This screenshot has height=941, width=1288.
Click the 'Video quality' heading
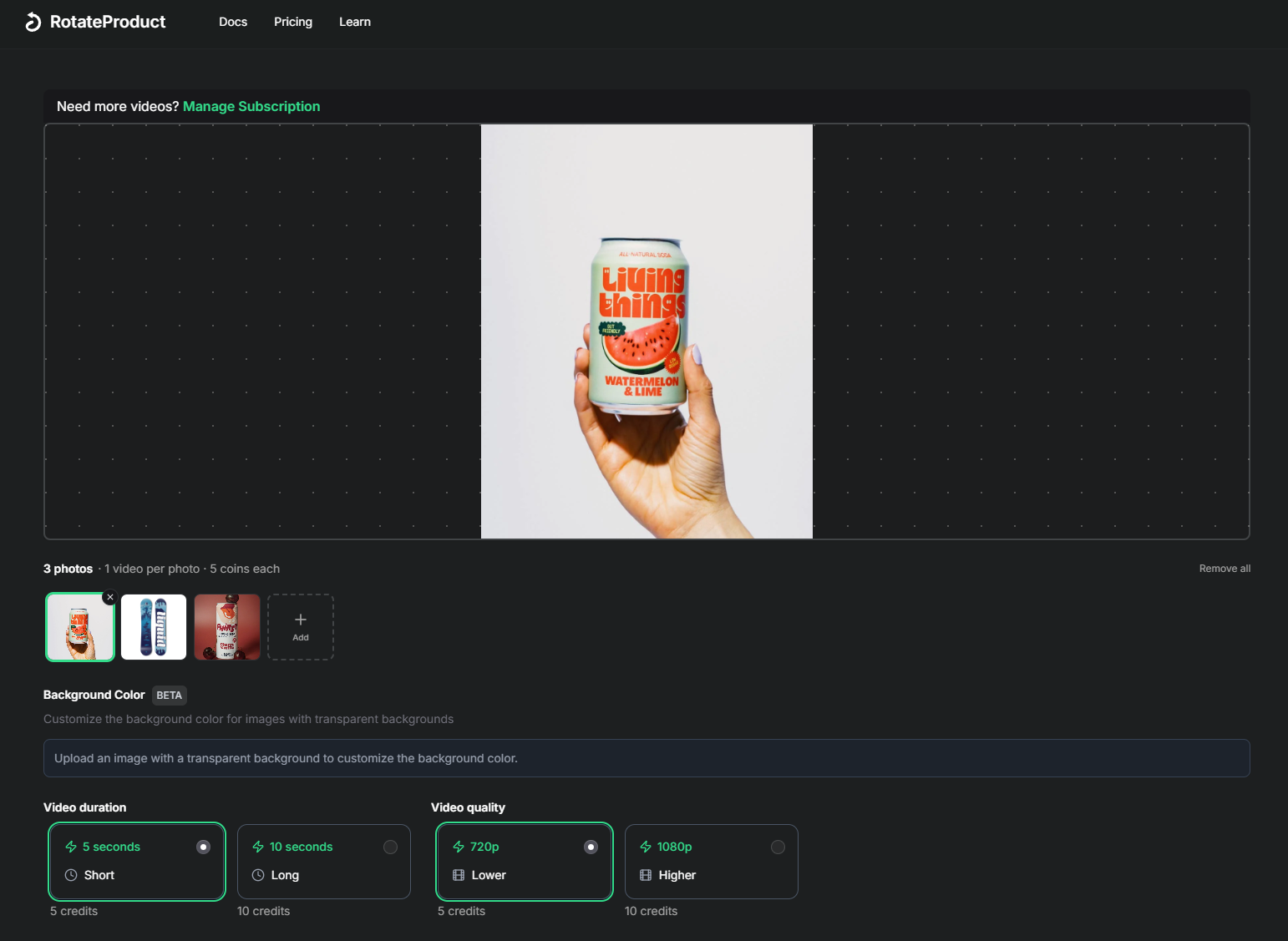(x=468, y=807)
